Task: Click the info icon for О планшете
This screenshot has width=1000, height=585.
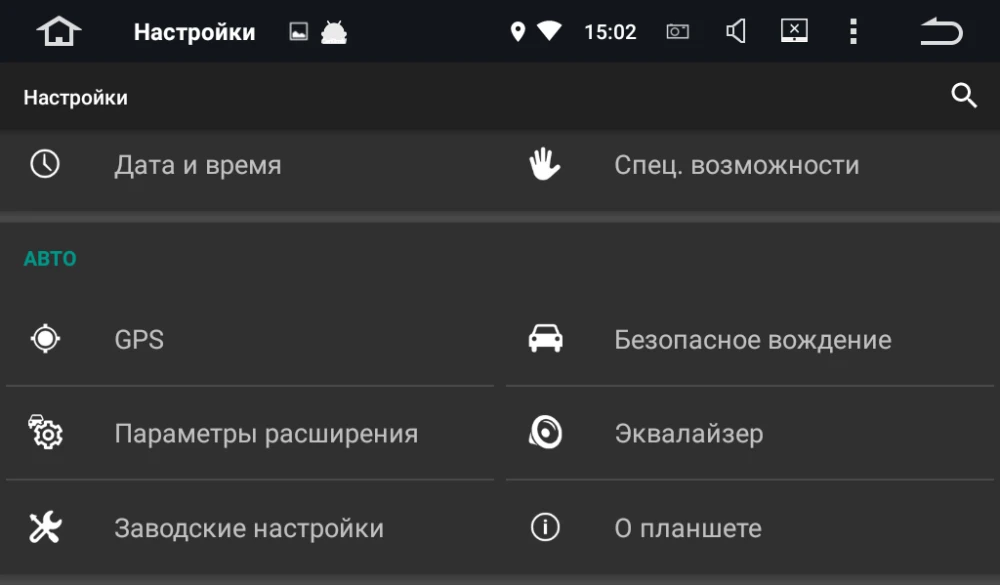Action: (545, 527)
